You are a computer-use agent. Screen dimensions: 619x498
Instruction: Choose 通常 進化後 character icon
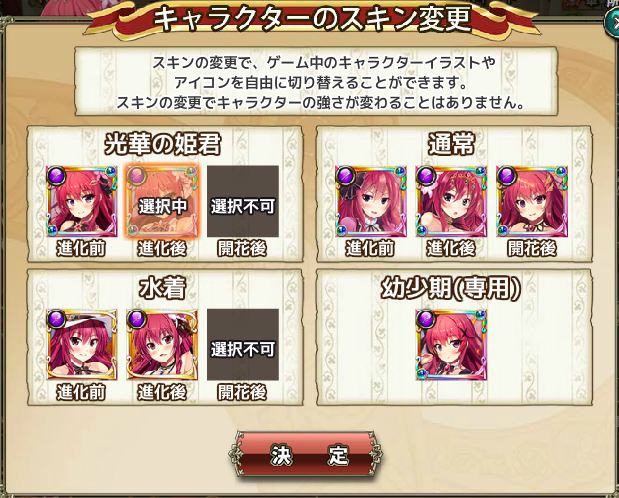[x=451, y=201]
